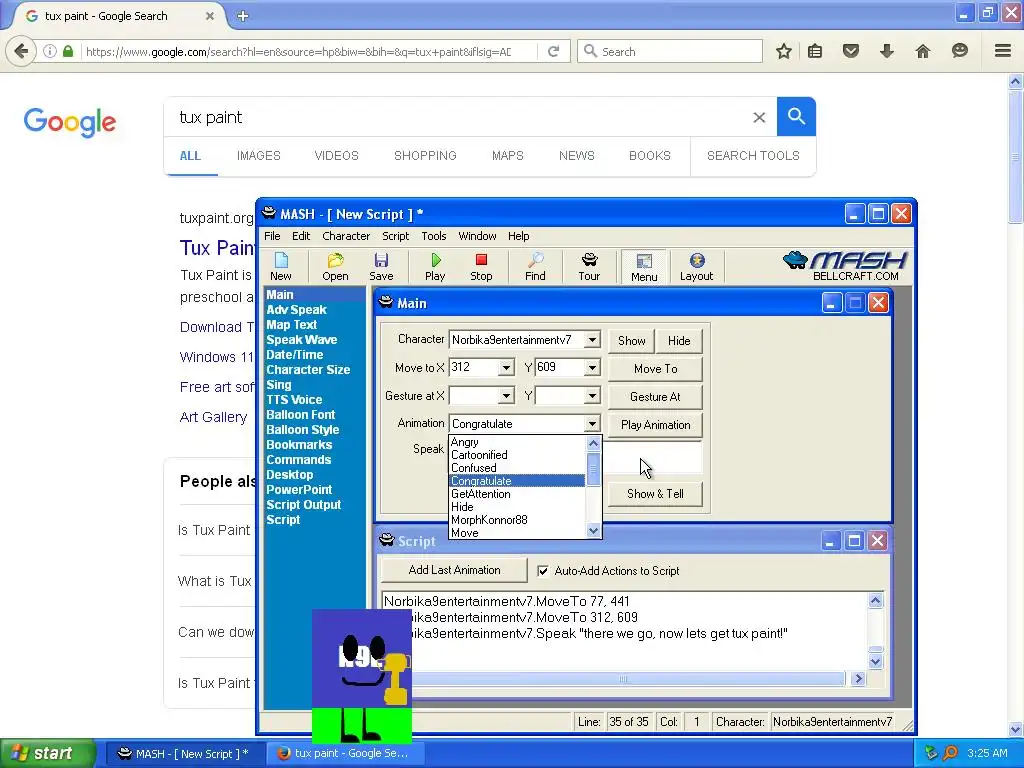Click the Hide character button

[x=679, y=341]
